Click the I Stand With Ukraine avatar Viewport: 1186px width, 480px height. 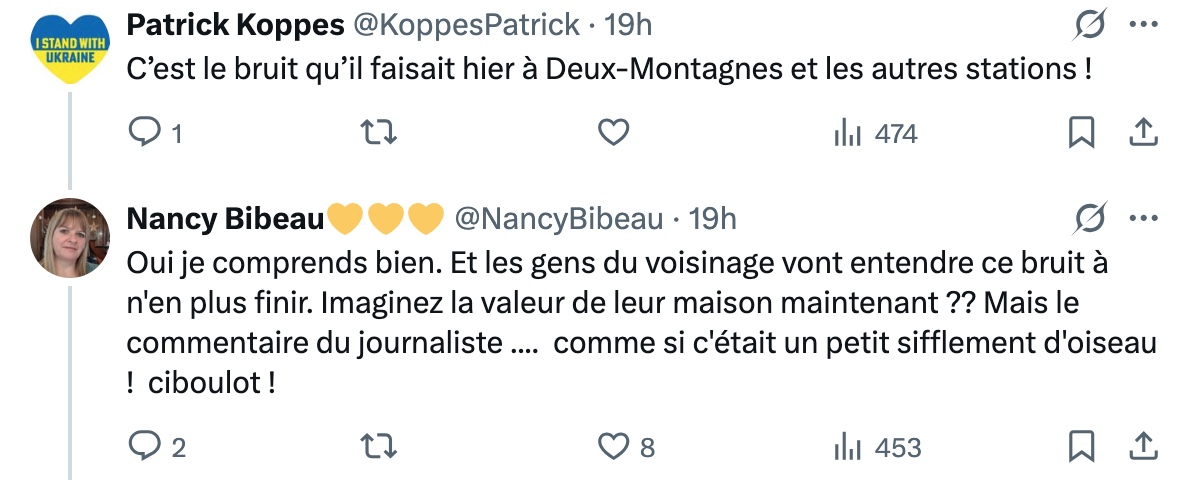point(70,50)
